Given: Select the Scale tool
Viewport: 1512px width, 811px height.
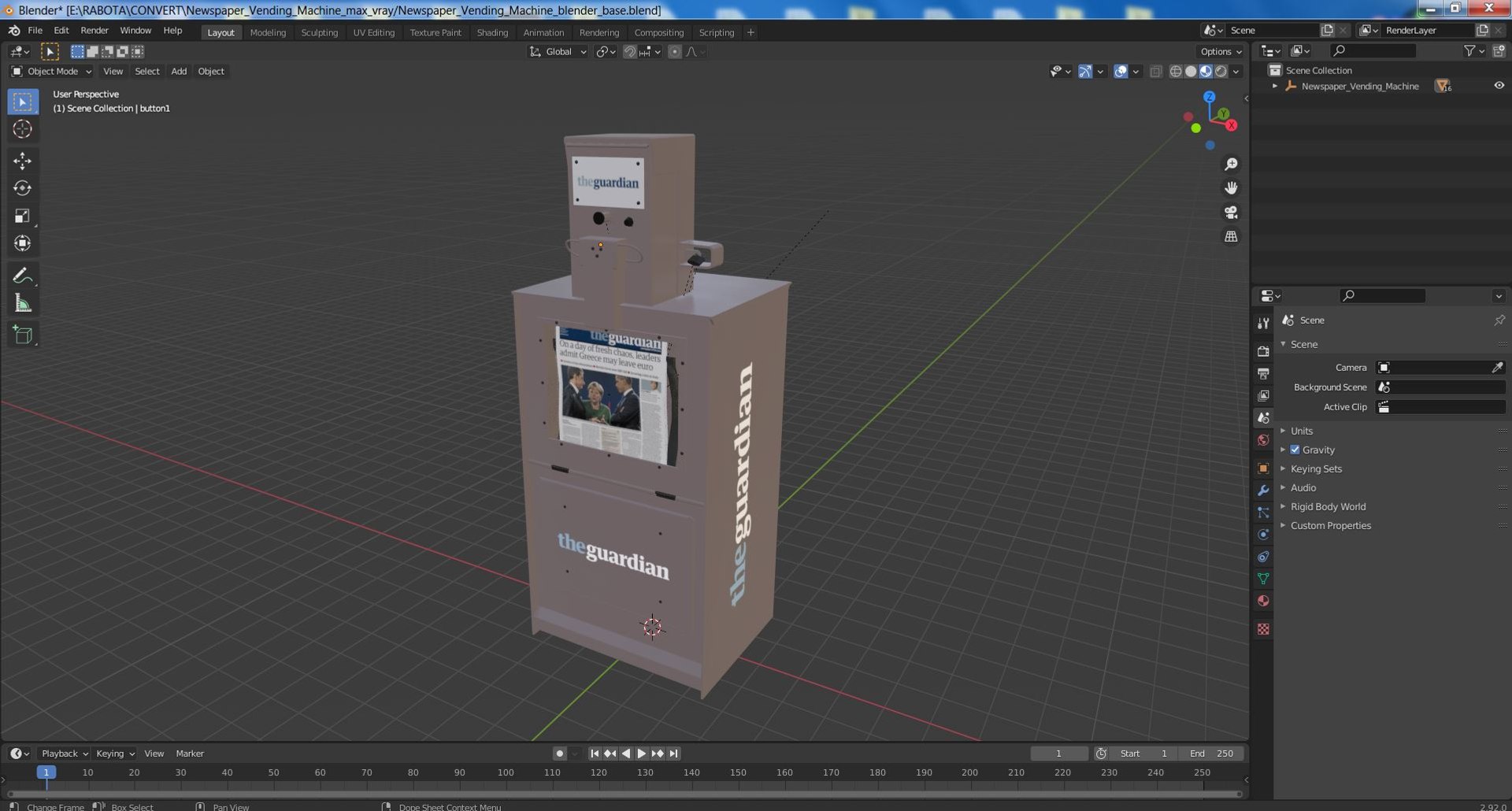Looking at the screenshot, I should click(22, 216).
